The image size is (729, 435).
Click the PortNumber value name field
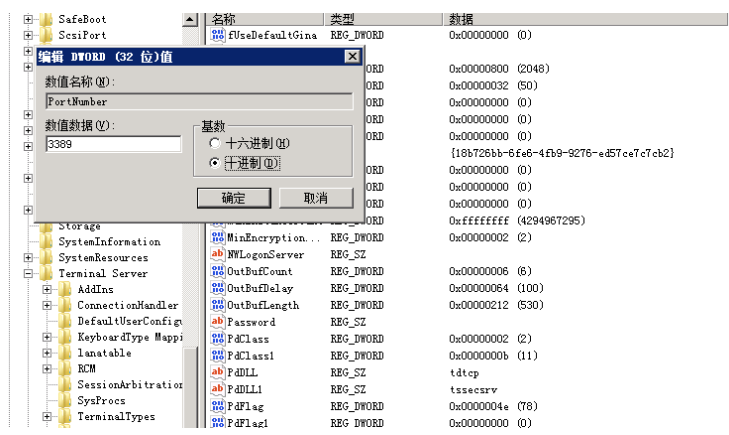(199, 101)
